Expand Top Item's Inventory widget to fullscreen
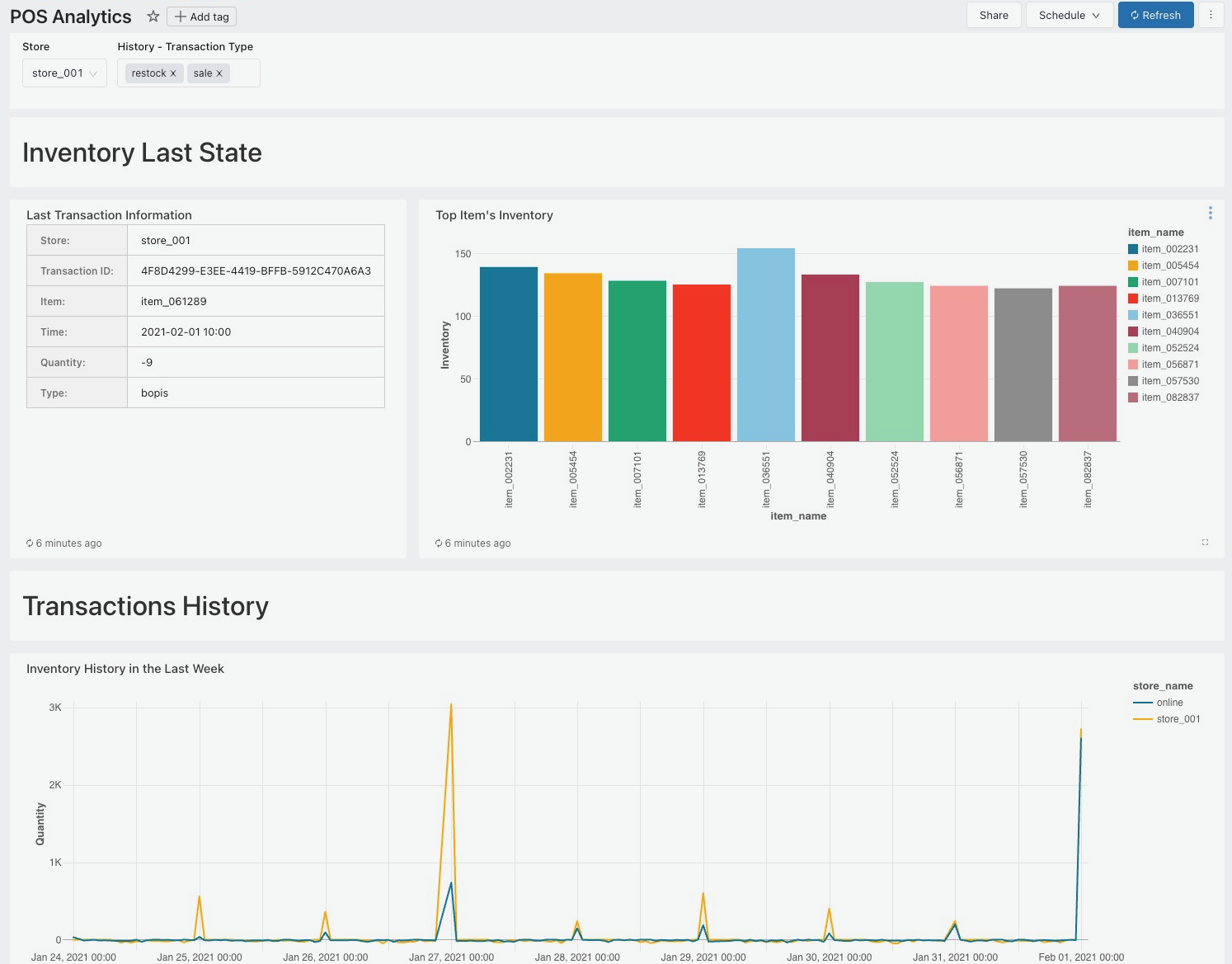The width and height of the screenshot is (1232, 964). point(1205,543)
